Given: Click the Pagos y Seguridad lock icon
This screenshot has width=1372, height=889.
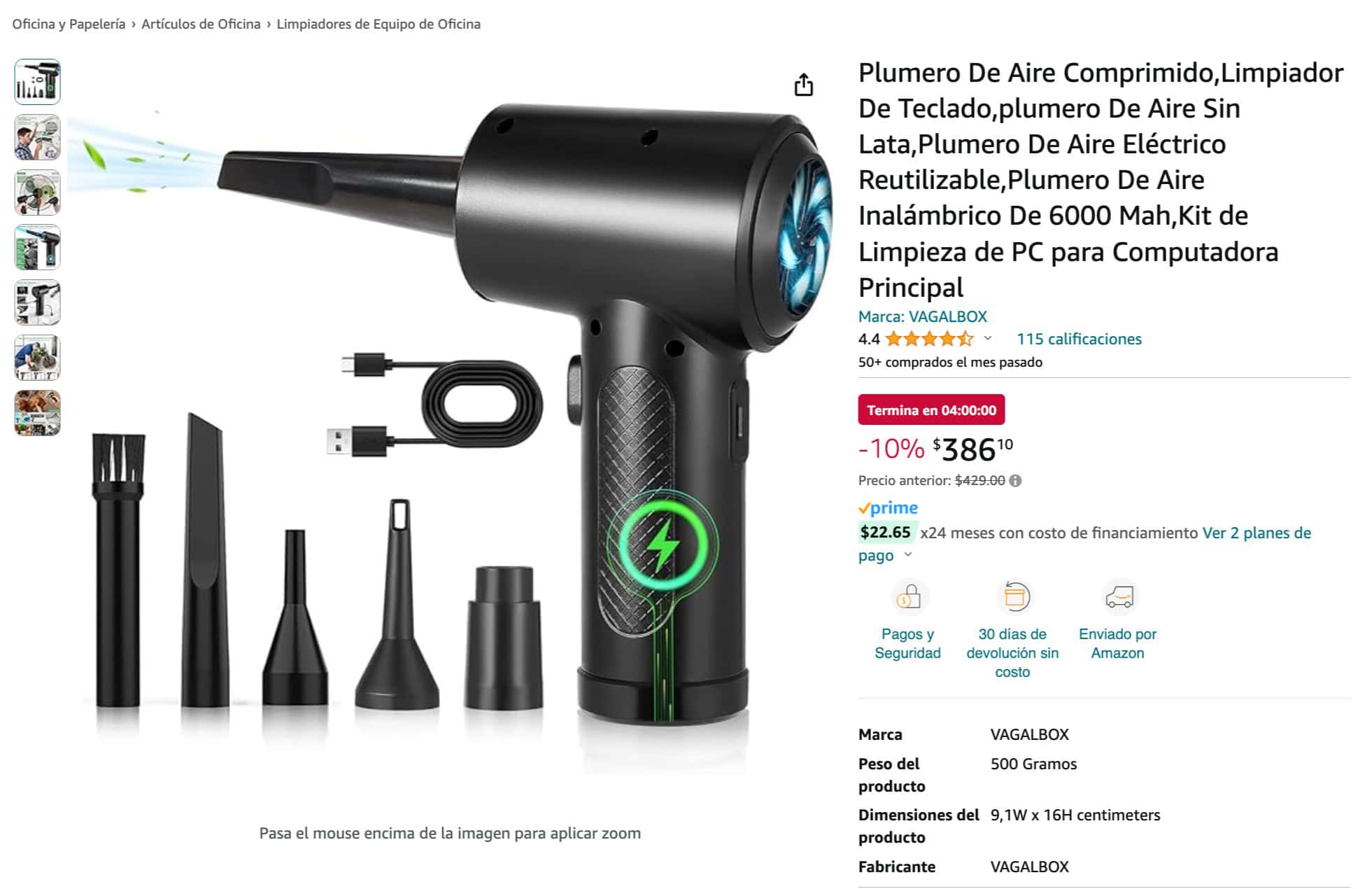Looking at the screenshot, I should 908,597.
